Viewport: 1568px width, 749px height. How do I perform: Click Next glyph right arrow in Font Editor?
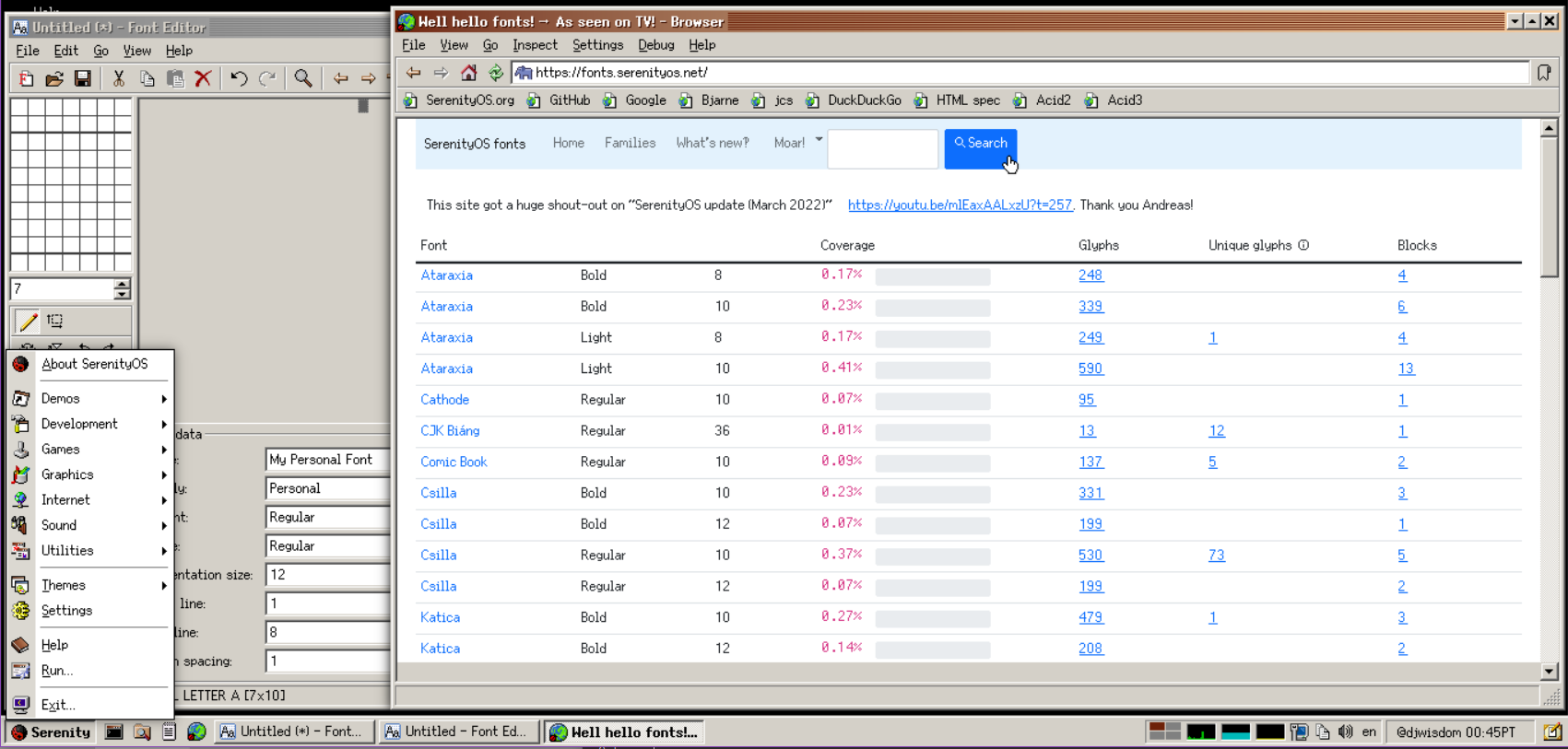coord(368,78)
